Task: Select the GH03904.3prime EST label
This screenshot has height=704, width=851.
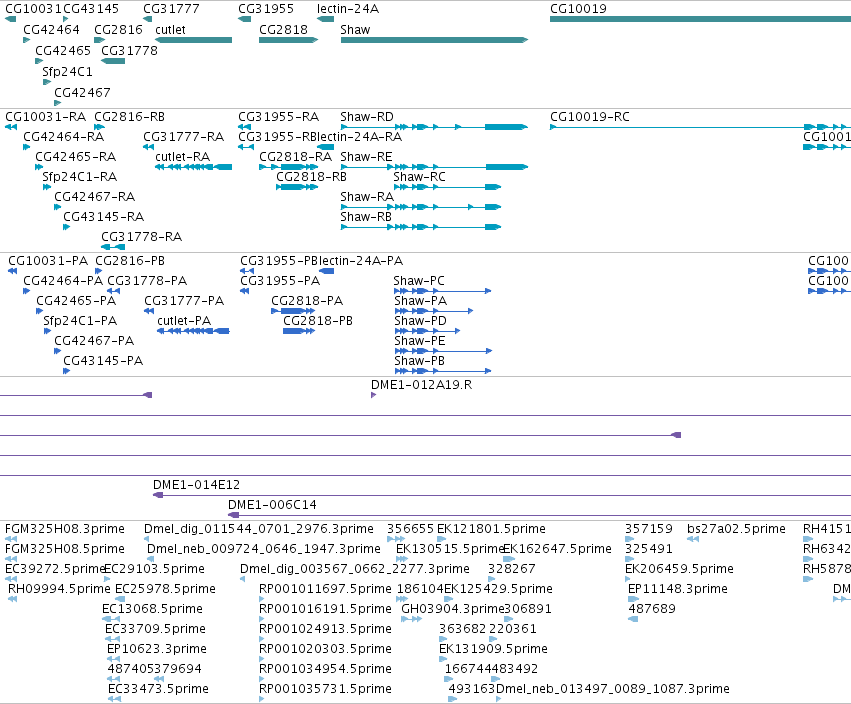Action: point(453,609)
